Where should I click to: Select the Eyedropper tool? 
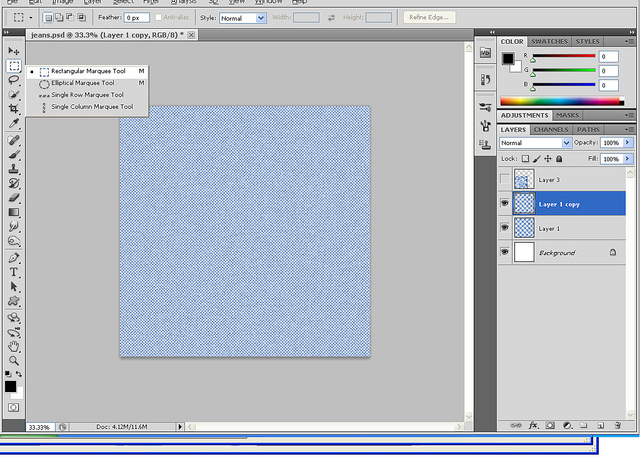tap(13, 123)
